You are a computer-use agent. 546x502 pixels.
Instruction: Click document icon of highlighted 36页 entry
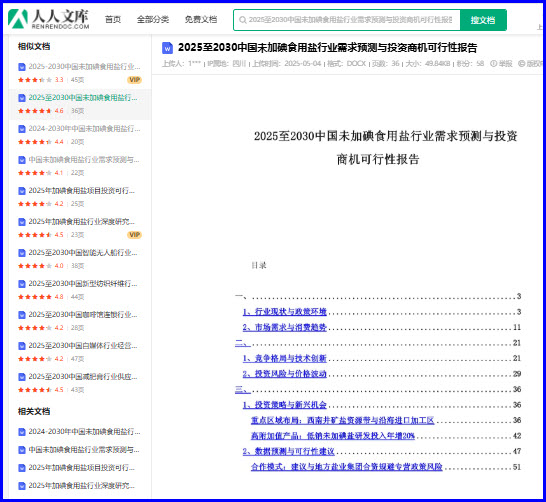pos(22,98)
